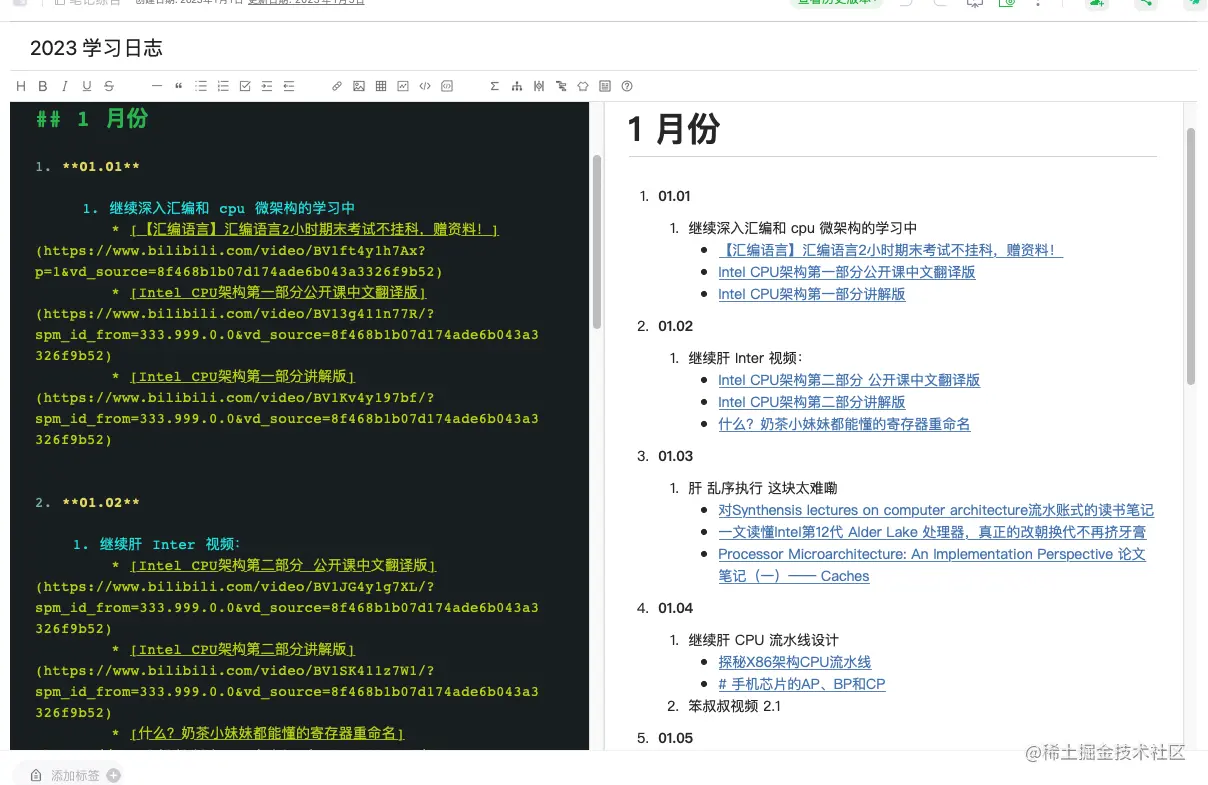Insert a block quote
The height and width of the screenshot is (785, 1208).
pyautogui.click(x=179, y=86)
